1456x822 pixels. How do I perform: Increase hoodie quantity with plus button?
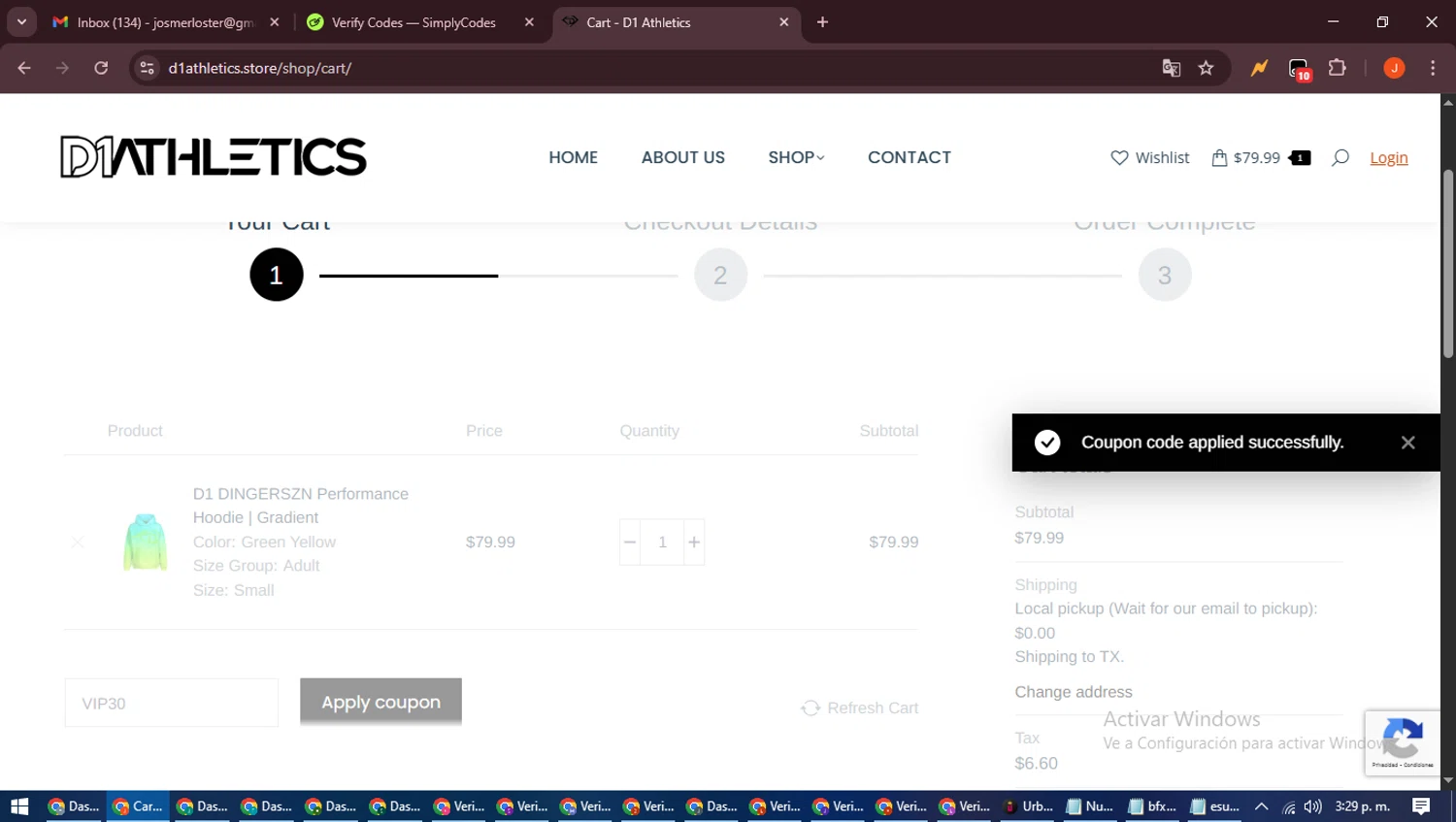(x=694, y=542)
